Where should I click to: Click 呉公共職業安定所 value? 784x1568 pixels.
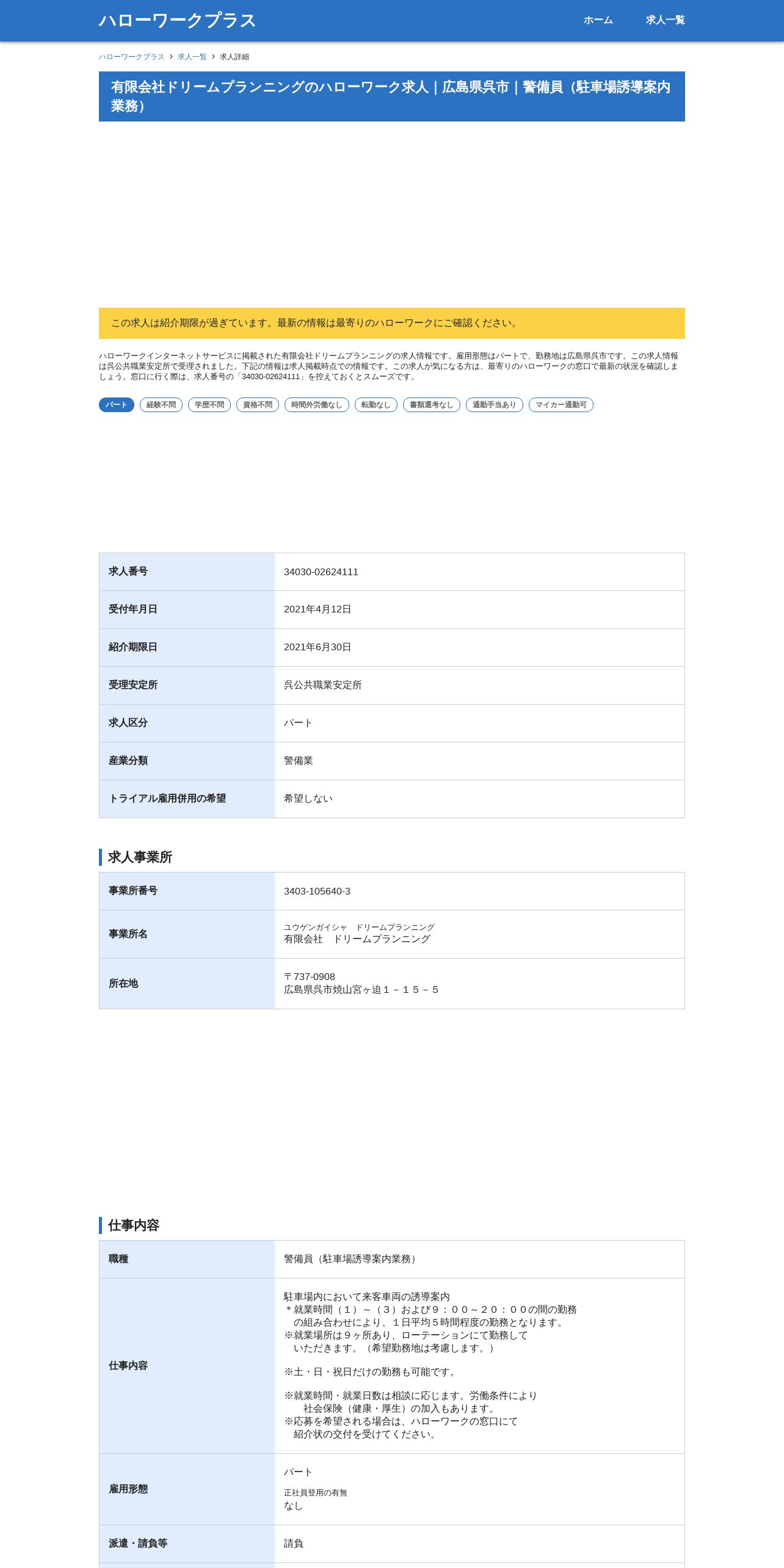coord(323,685)
